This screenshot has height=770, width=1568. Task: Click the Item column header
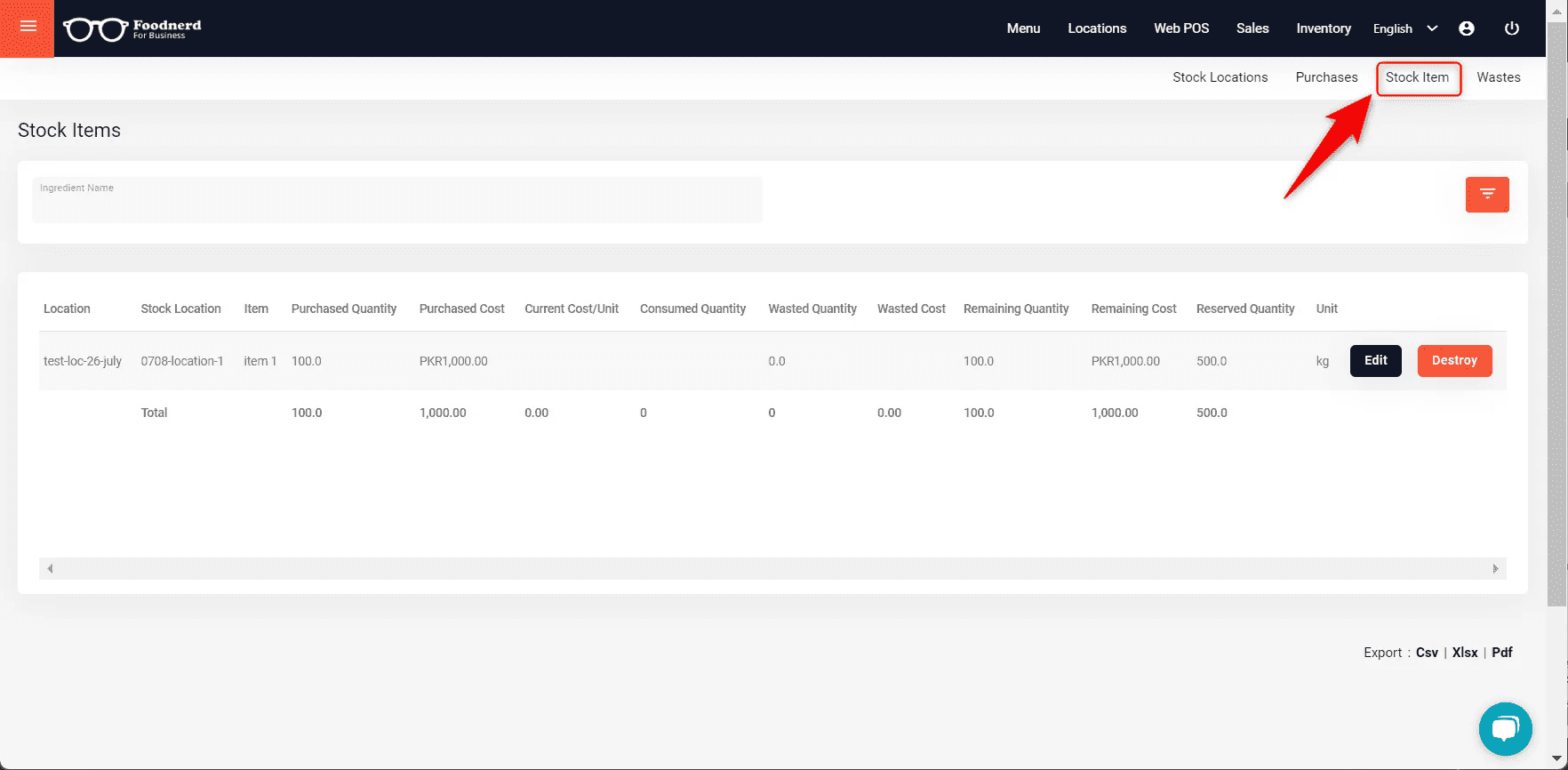tap(256, 309)
